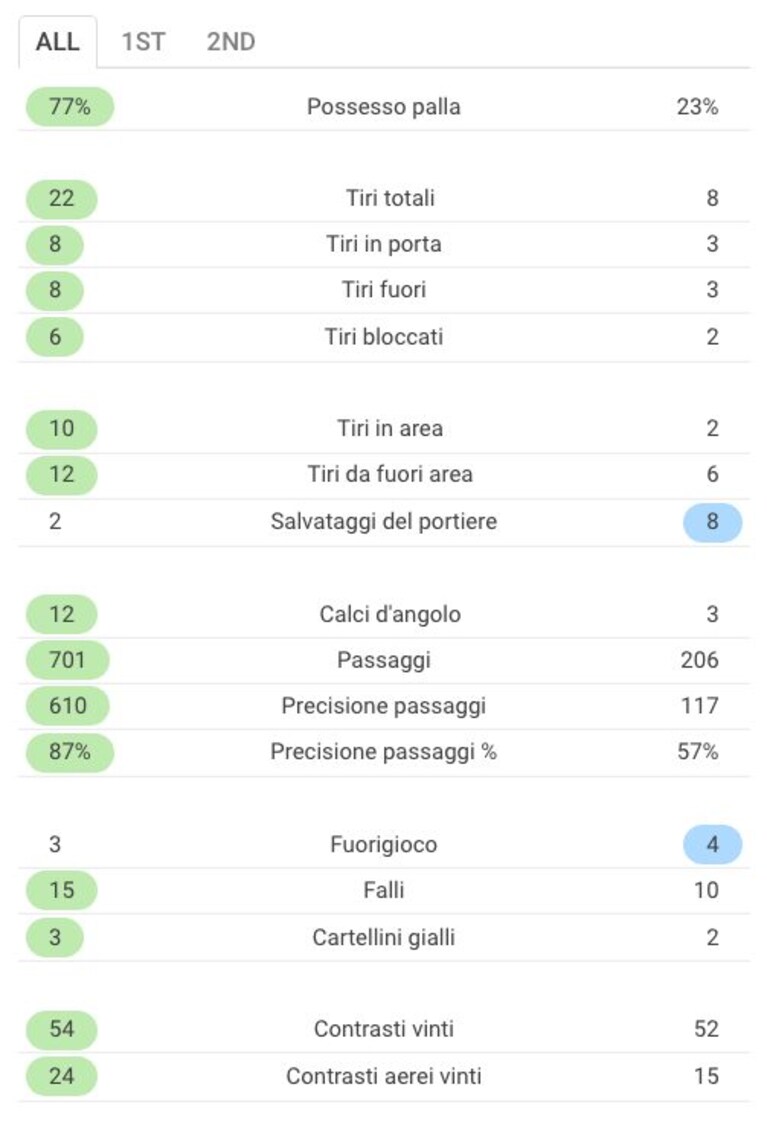Click the 15 fouls green badge
Viewport: 767px width, 1122px height.
62,890
